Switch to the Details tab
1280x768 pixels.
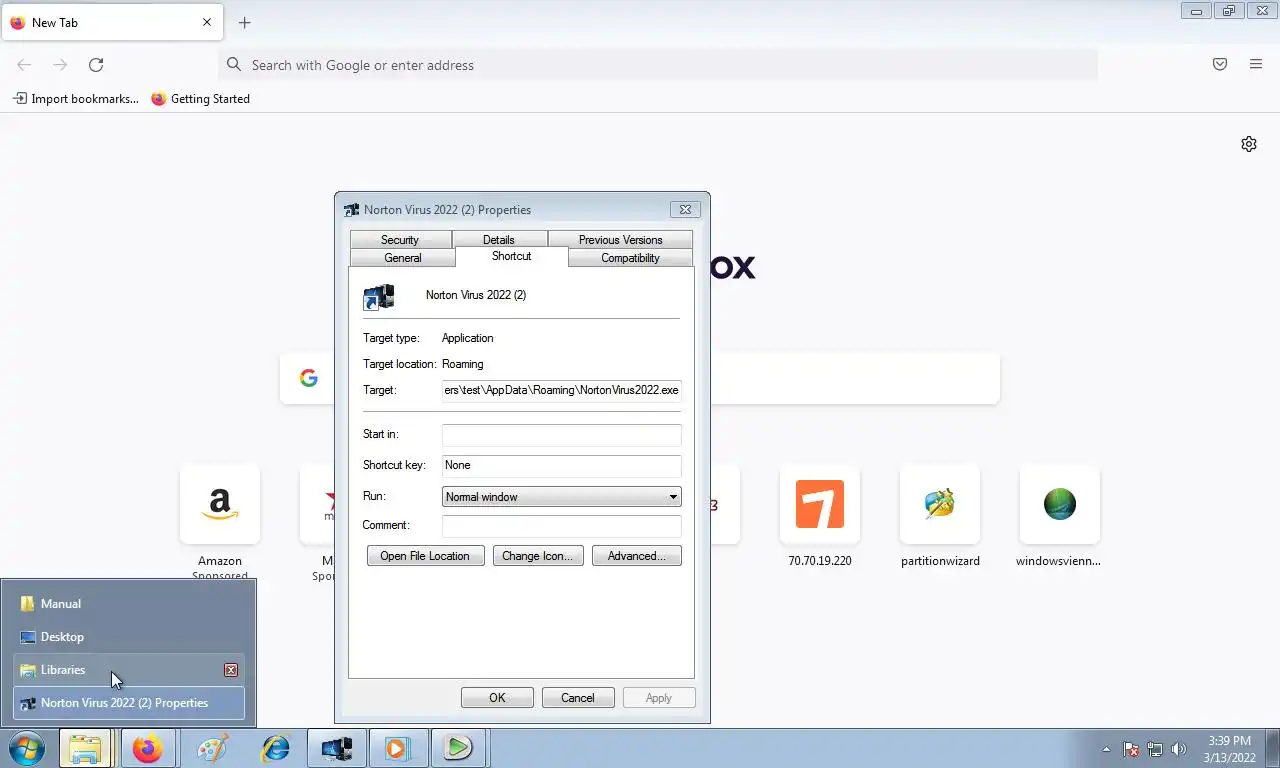pyautogui.click(x=499, y=240)
